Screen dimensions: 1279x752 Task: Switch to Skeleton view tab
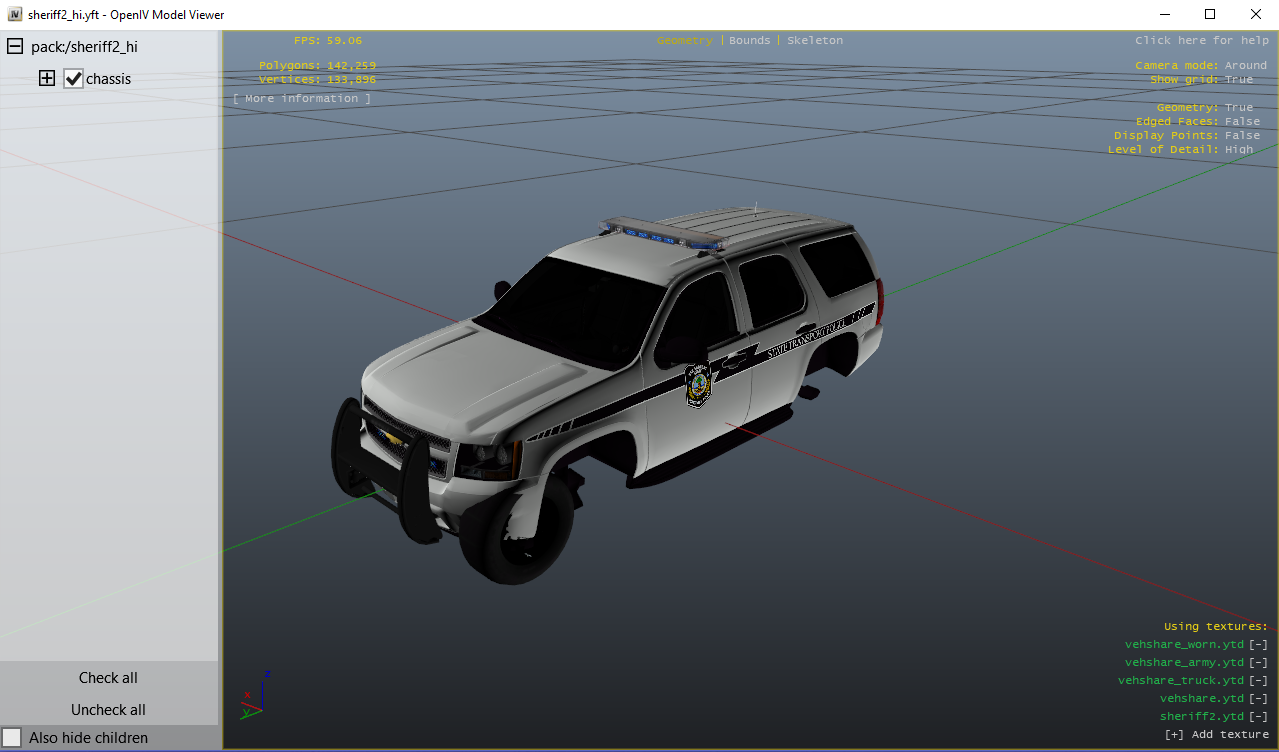click(x=815, y=41)
